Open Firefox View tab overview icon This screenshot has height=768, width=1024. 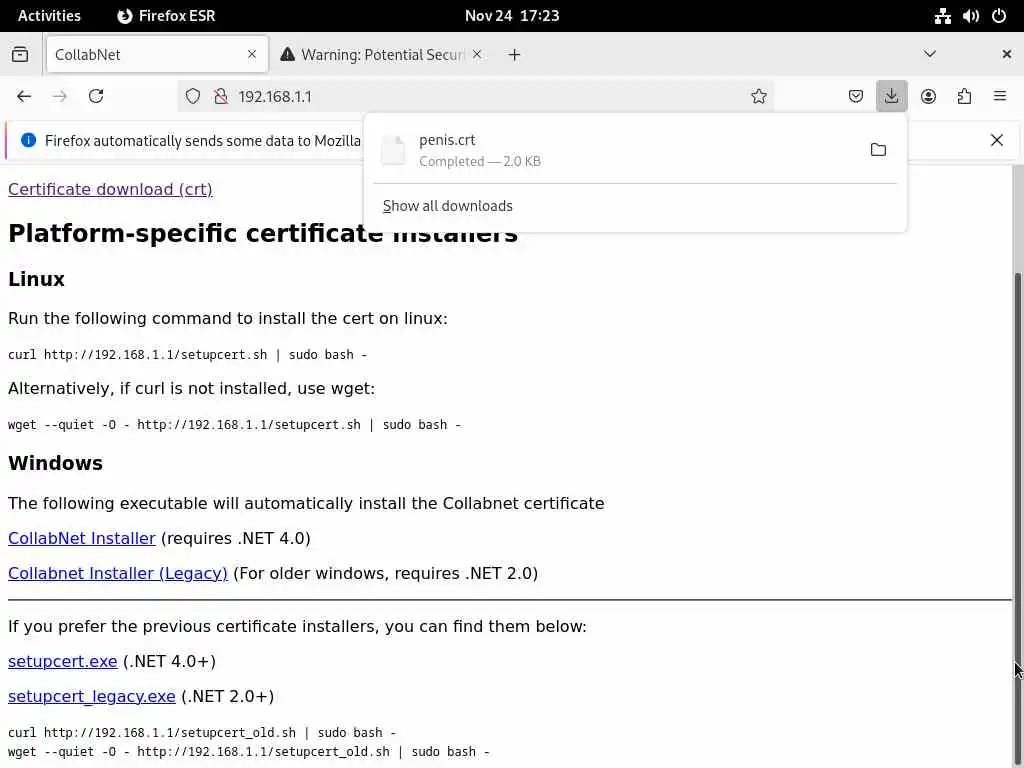pos(20,54)
